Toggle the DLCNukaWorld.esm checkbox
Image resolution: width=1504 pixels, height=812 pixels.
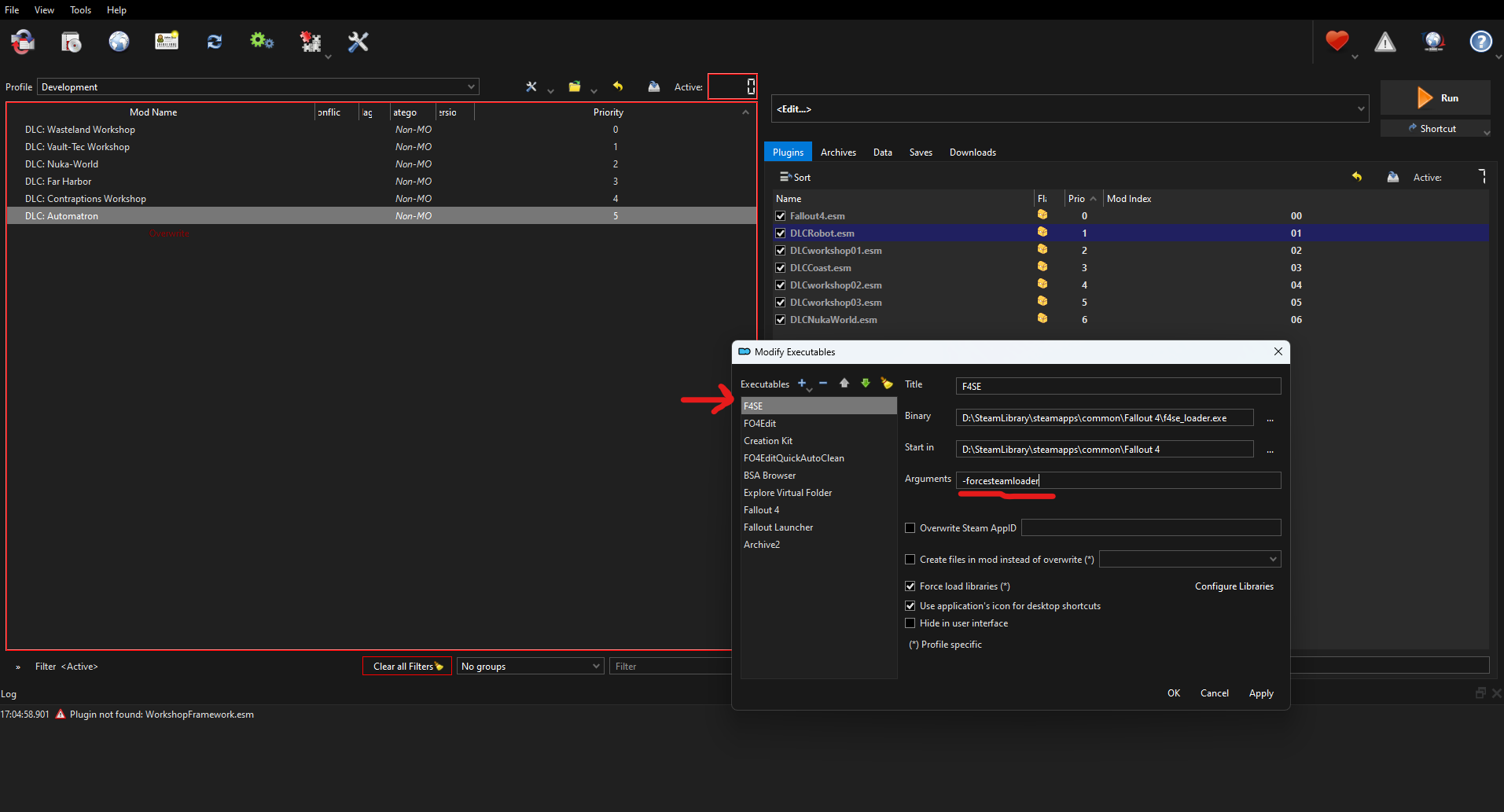[x=781, y=320]
